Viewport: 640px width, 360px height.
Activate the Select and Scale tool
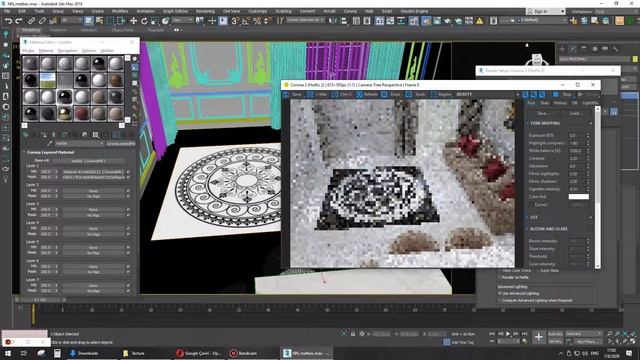click(x=155, y=21)
